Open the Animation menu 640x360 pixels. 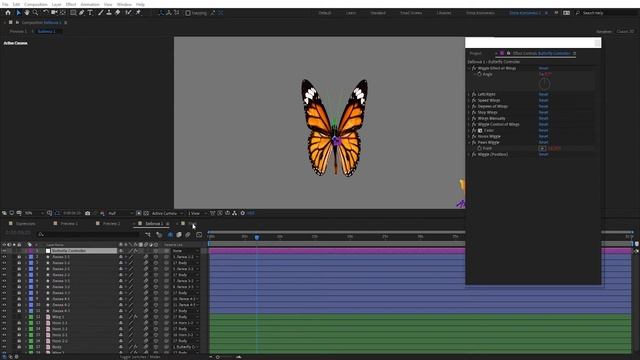click(90, 4)
